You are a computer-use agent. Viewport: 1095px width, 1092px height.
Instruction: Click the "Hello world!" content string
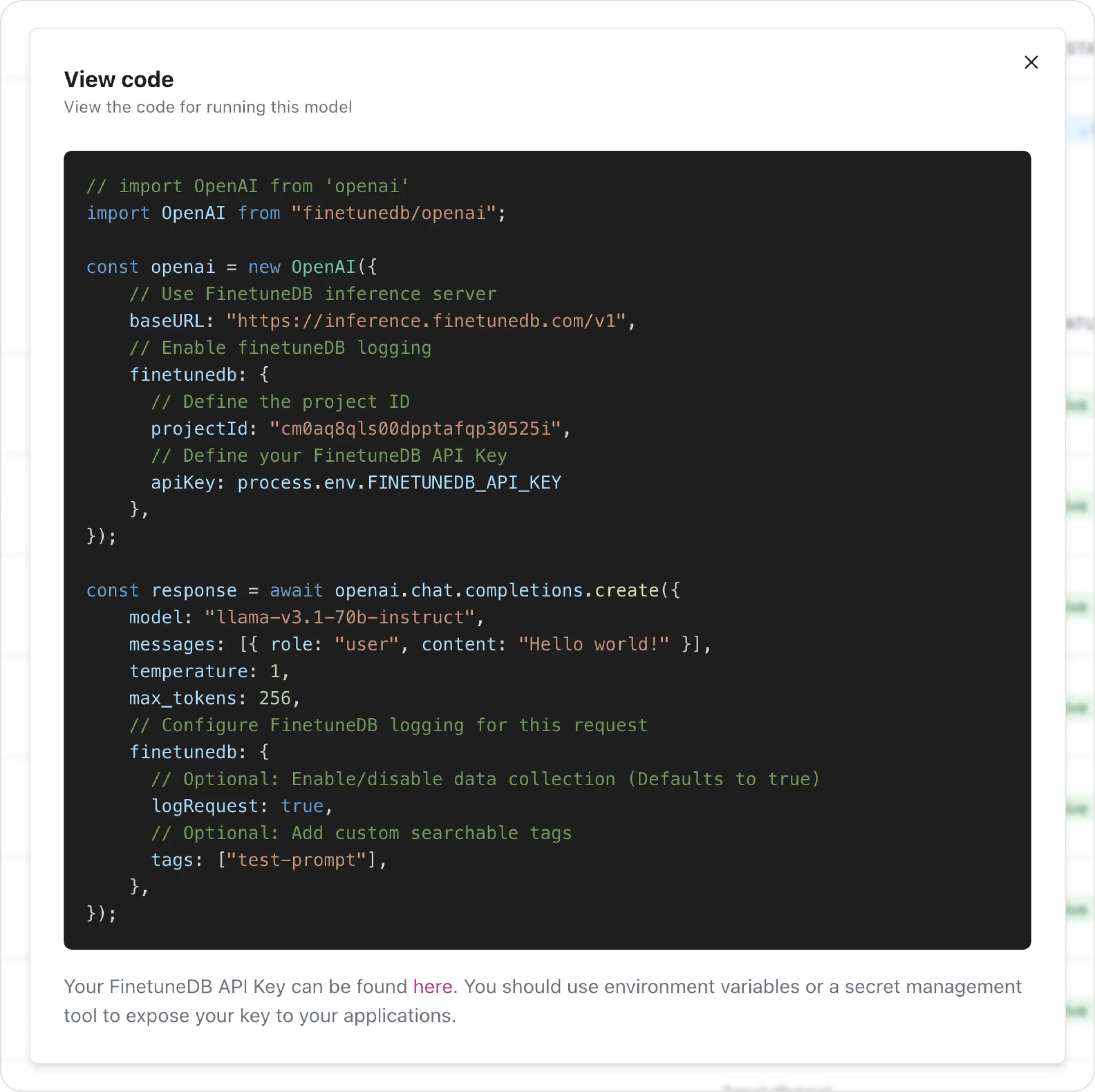593,644
